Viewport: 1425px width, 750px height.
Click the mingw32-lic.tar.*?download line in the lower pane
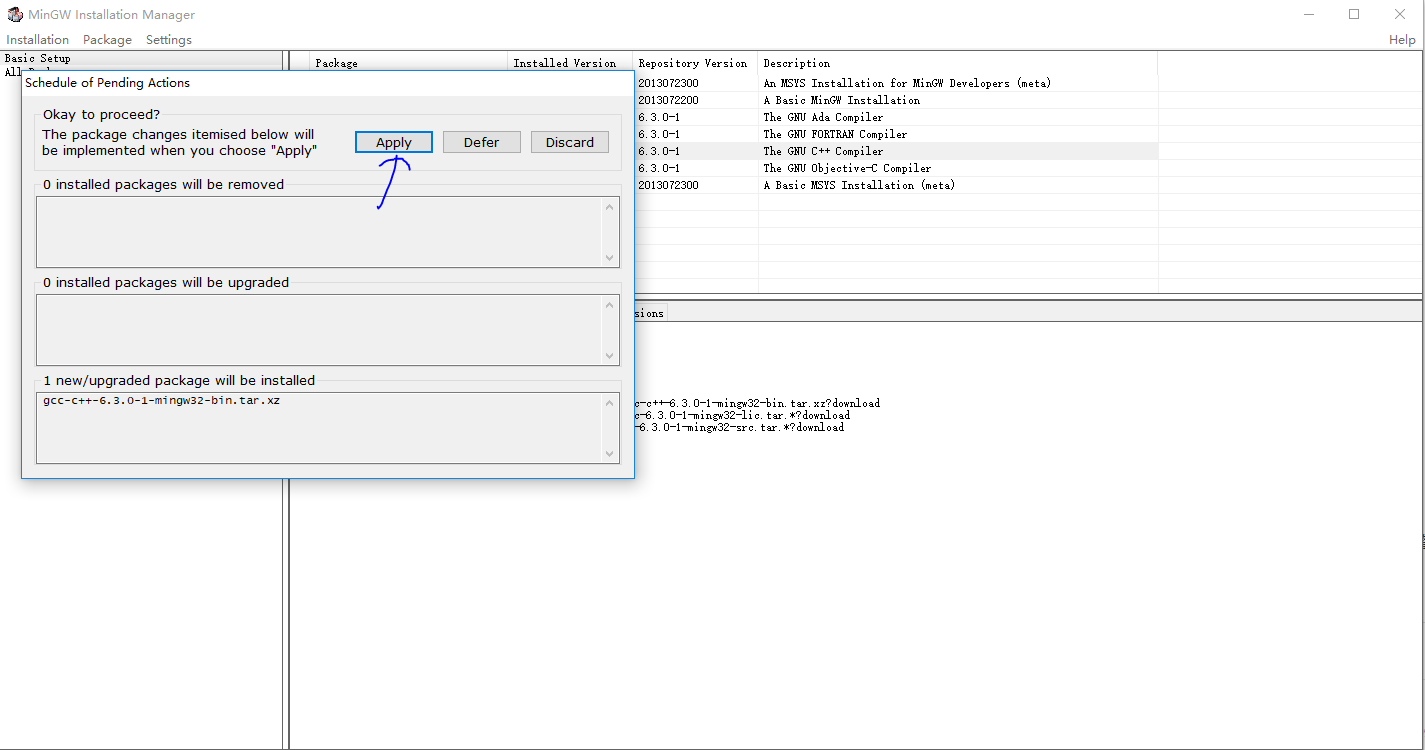742,415
